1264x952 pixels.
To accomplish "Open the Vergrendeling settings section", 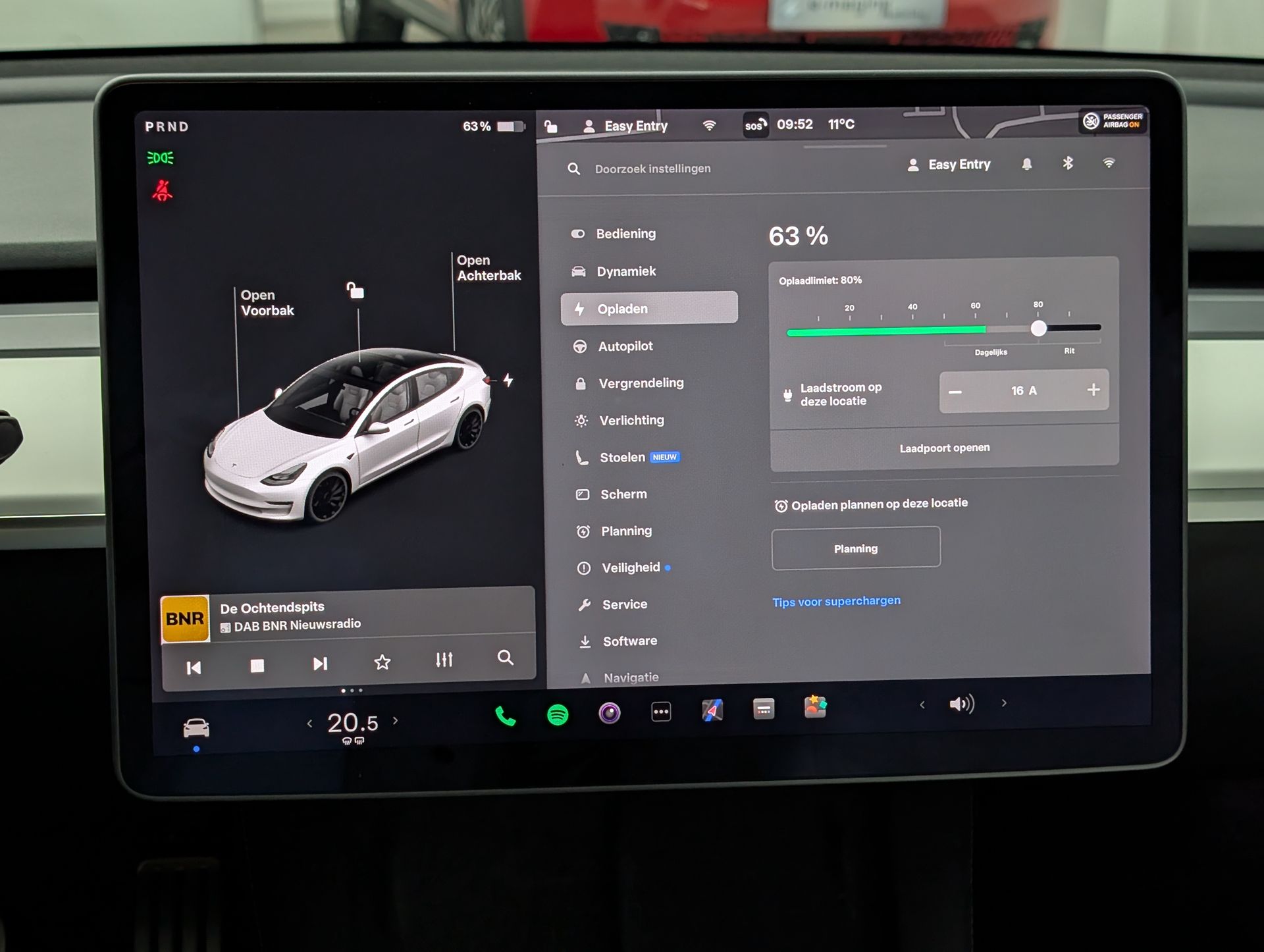I will [x=641, y=383].
